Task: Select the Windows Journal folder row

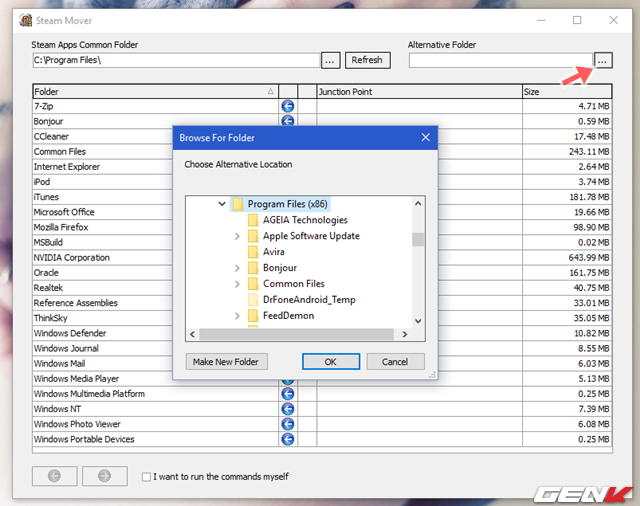Action: pos(102,348)
